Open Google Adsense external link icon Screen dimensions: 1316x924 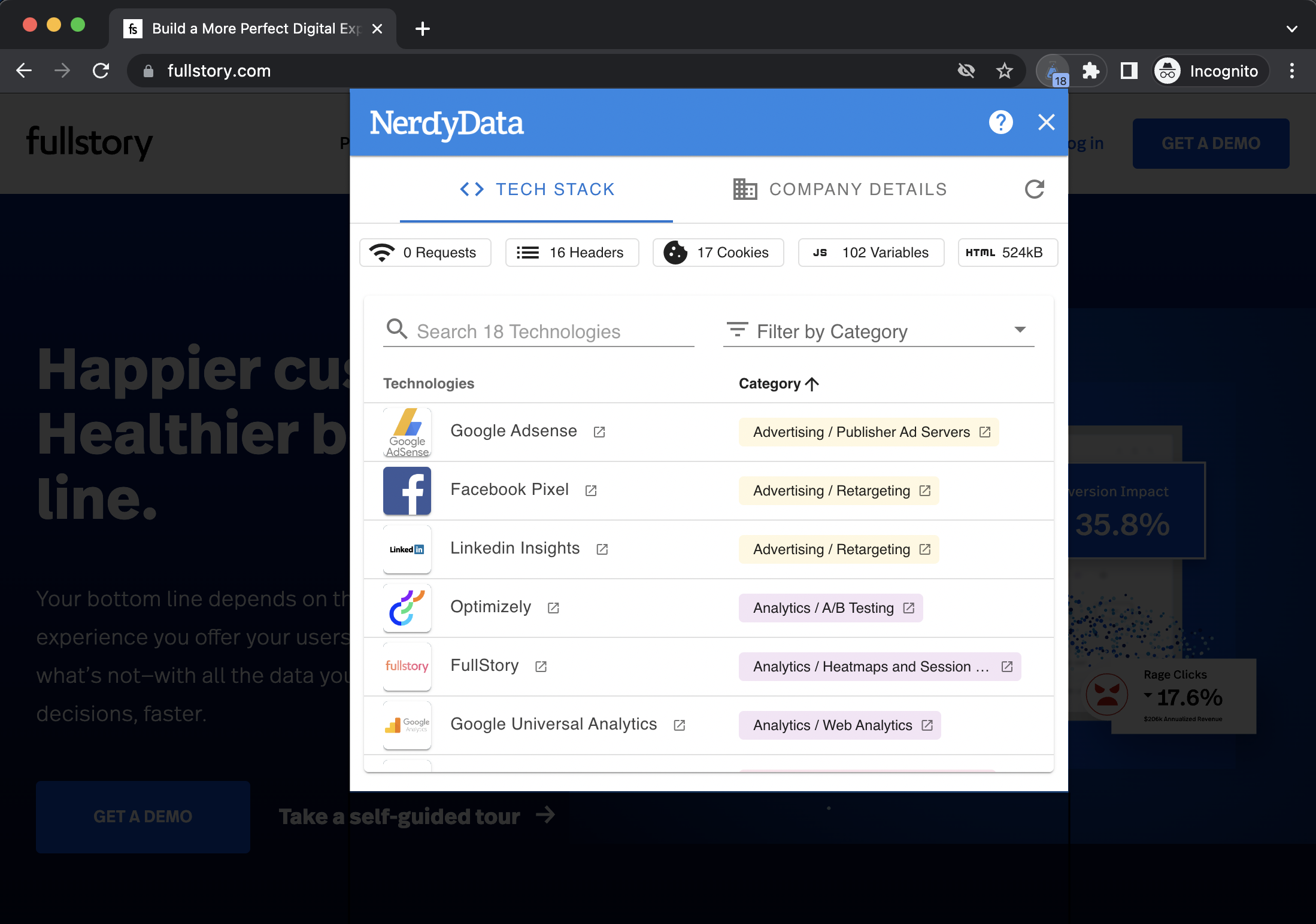coord(599,432)
